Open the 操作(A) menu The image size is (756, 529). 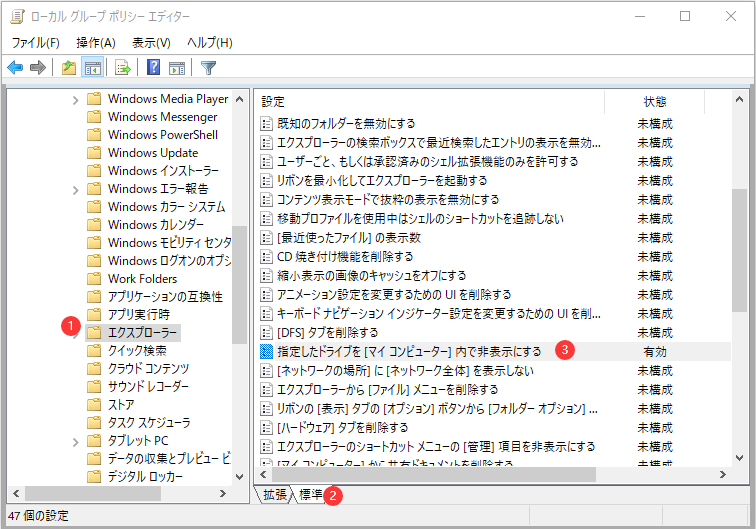[96, 43]
